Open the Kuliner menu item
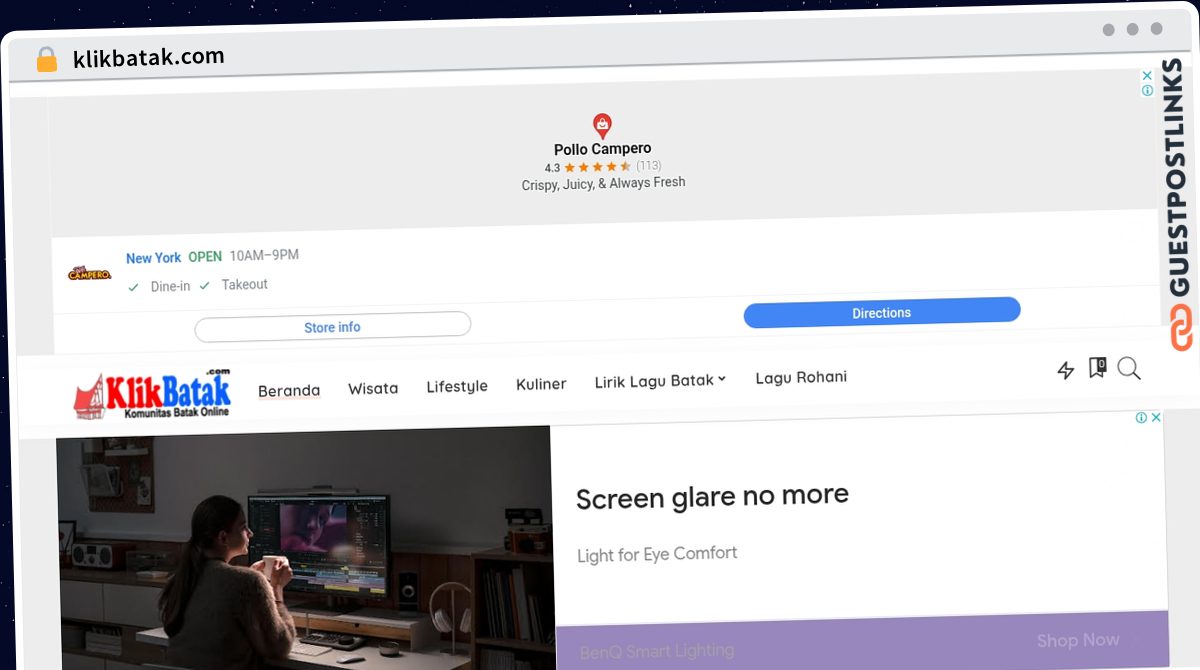 point(541,384)
